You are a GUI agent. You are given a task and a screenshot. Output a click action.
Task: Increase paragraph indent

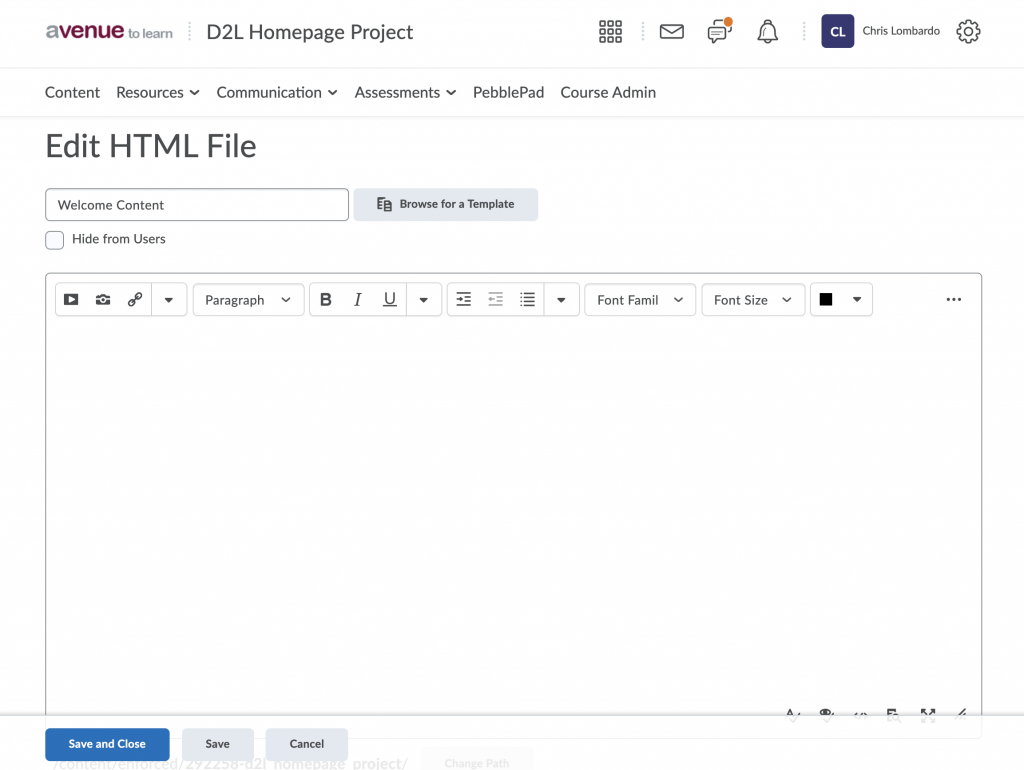point(463,299)
